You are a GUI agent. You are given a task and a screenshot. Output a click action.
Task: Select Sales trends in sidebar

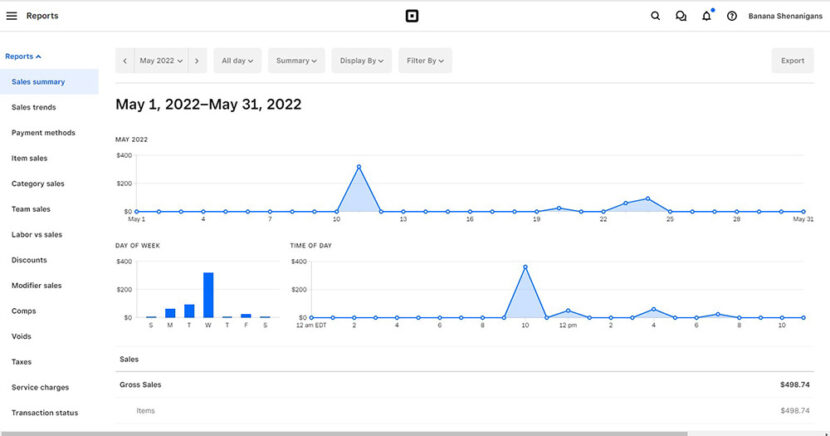tap(33, 107)
